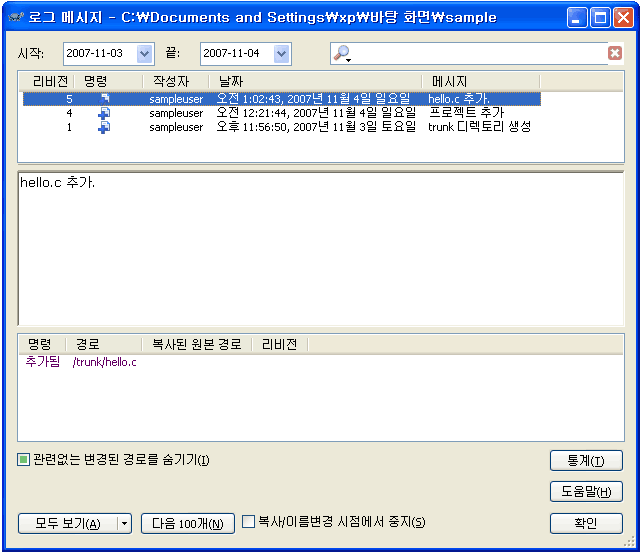This screenshot has height=553, width=641.
Task: Click the action icon for revision 5
Action: coord(104,99)
